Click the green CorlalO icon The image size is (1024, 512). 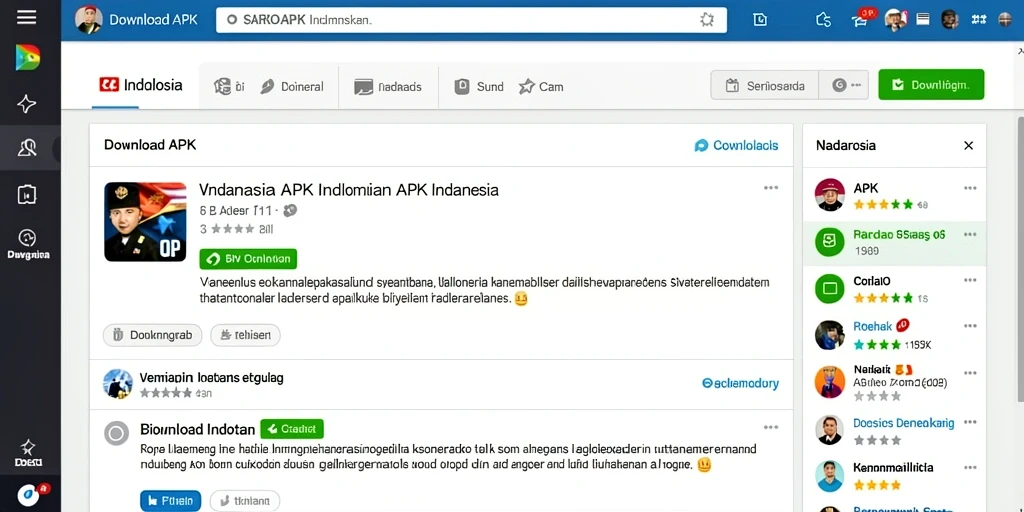click(x=830, y=288)
